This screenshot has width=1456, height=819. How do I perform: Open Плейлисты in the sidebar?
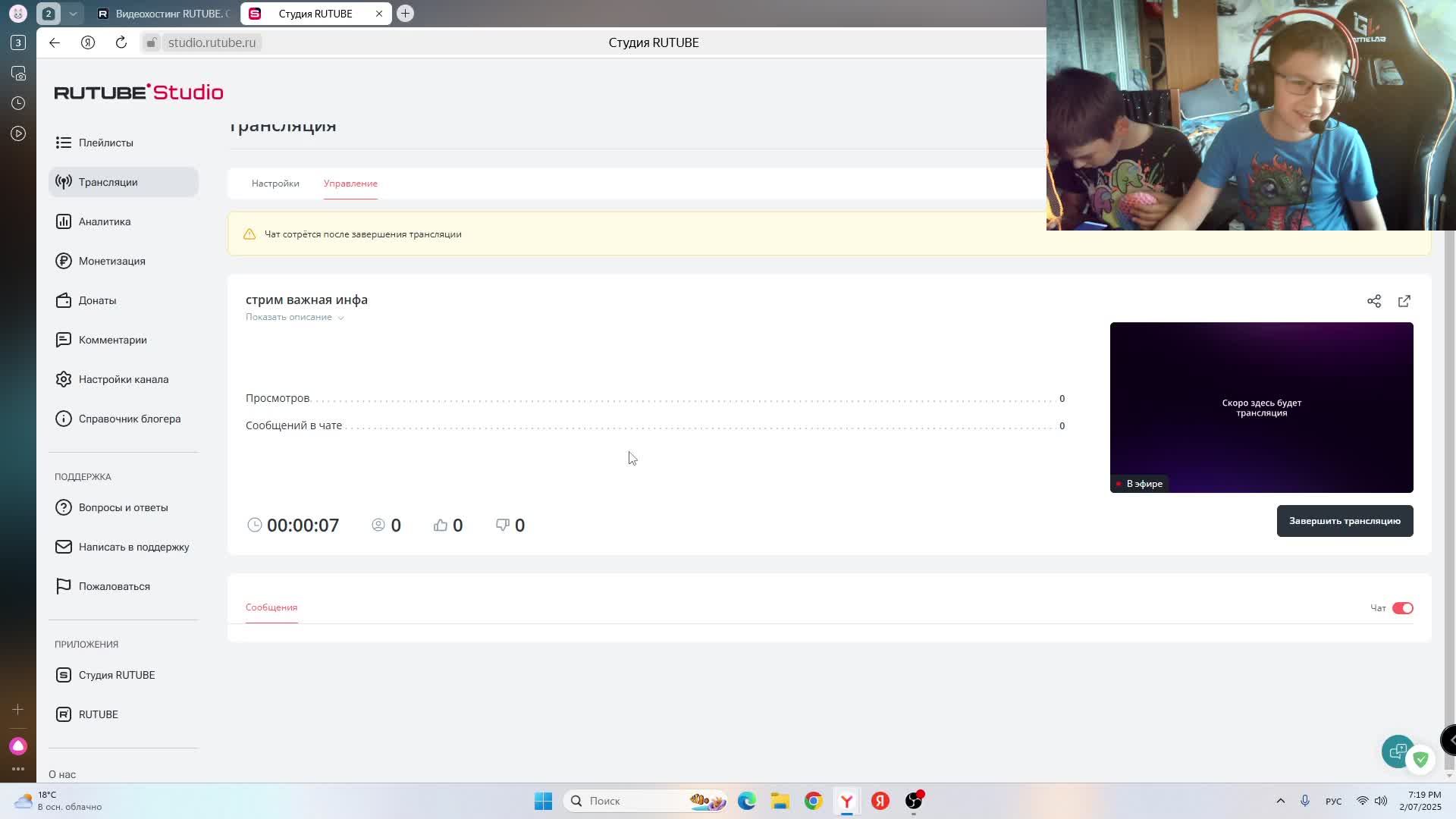click(105, 143)
